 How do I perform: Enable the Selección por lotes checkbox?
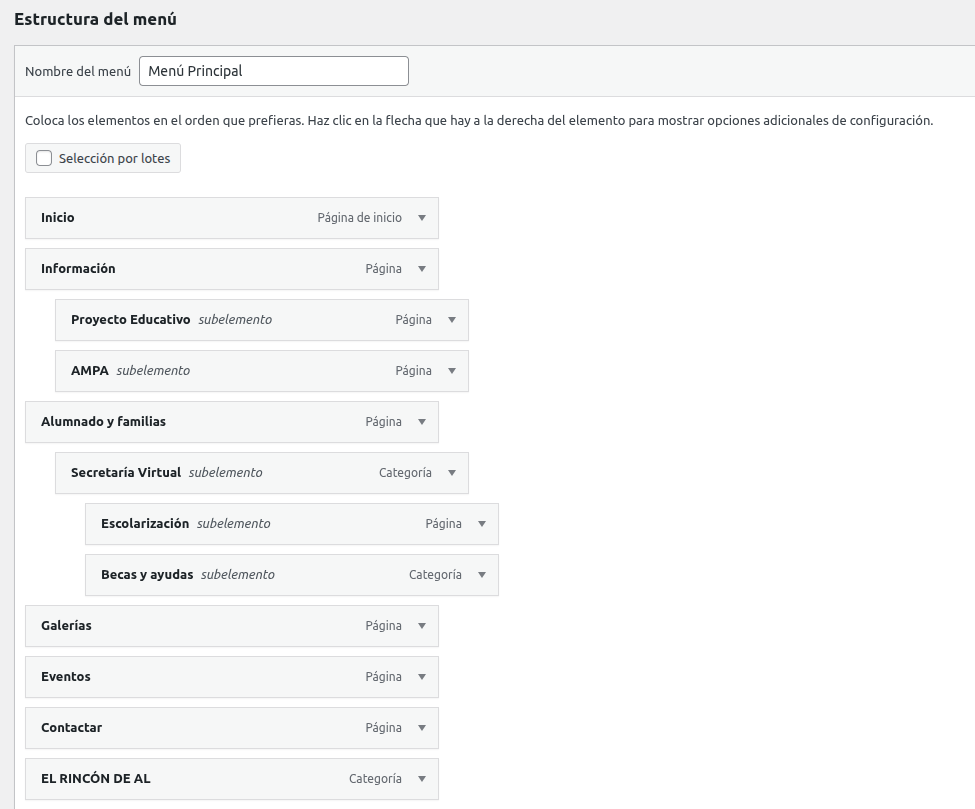44,158
